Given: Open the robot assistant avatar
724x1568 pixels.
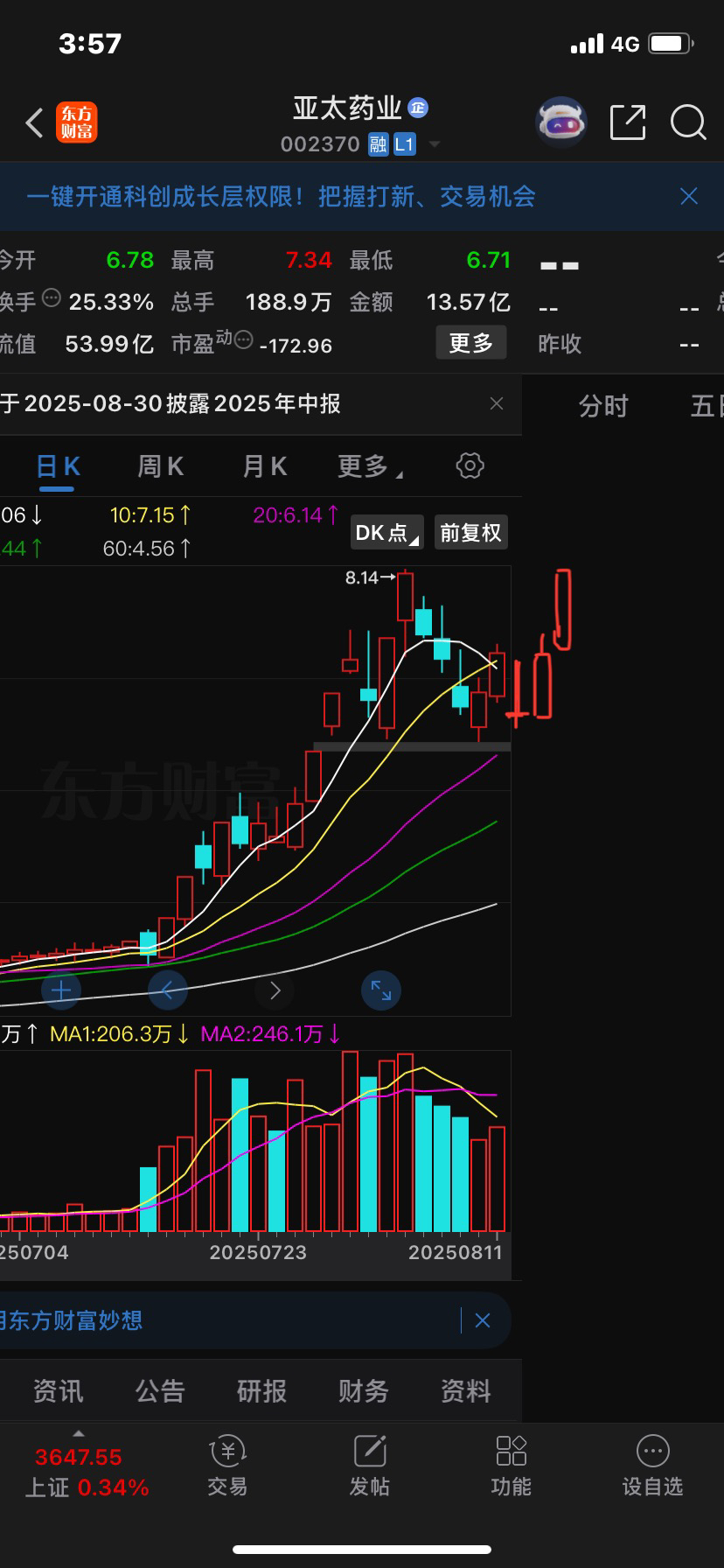Looking at the screenshot, I should point(560,122).
